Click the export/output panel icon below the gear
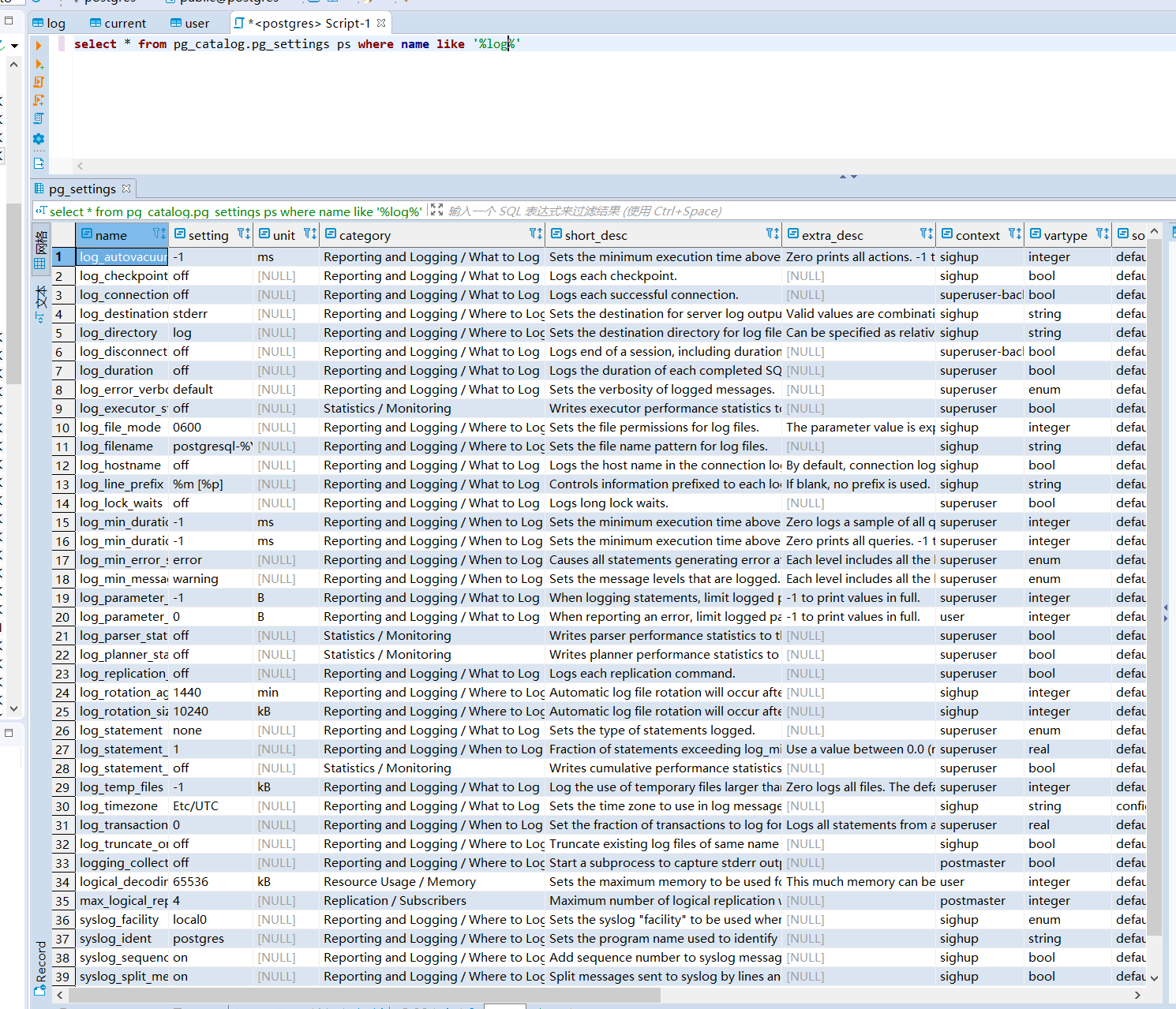Viewport: 1176px width, 1009px height. coord(39,163)
